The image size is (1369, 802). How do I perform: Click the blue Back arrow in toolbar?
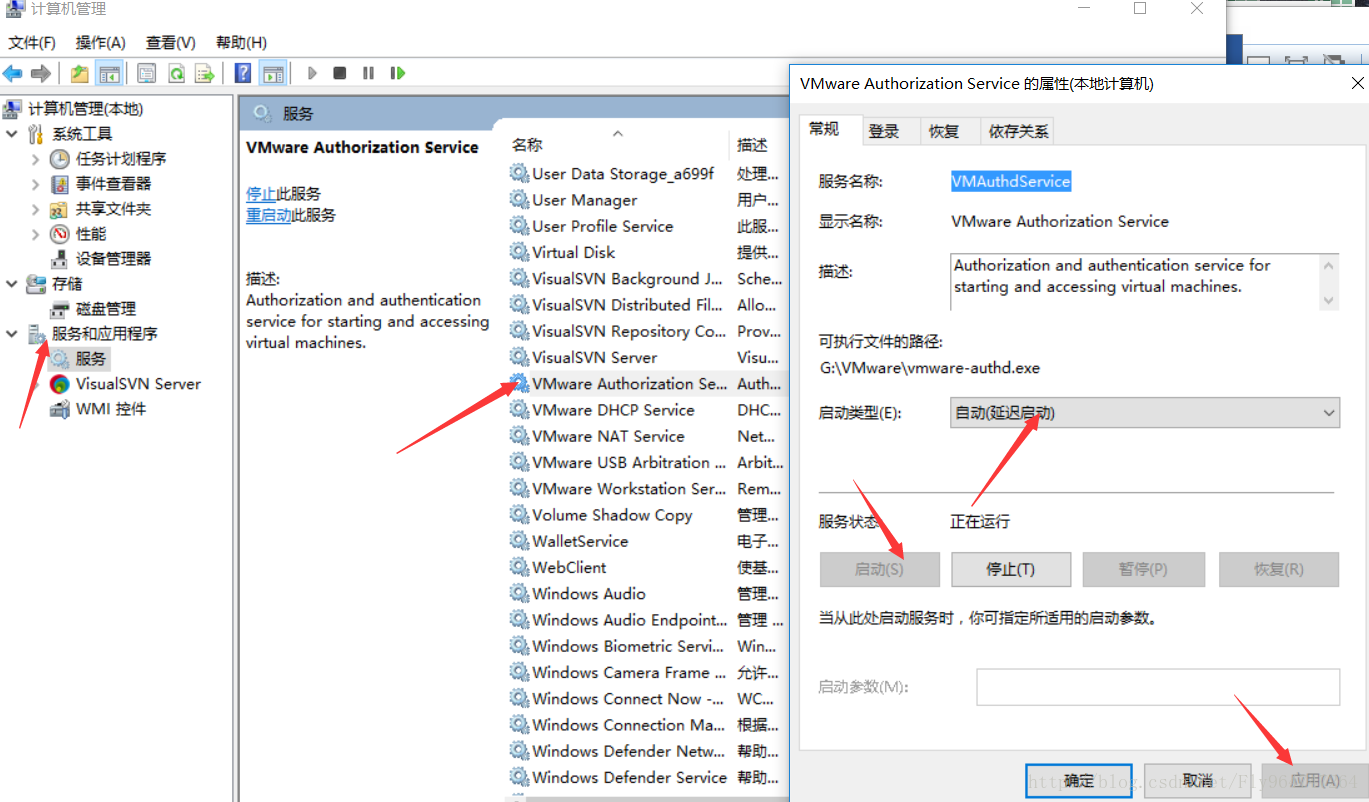point(13,73)
